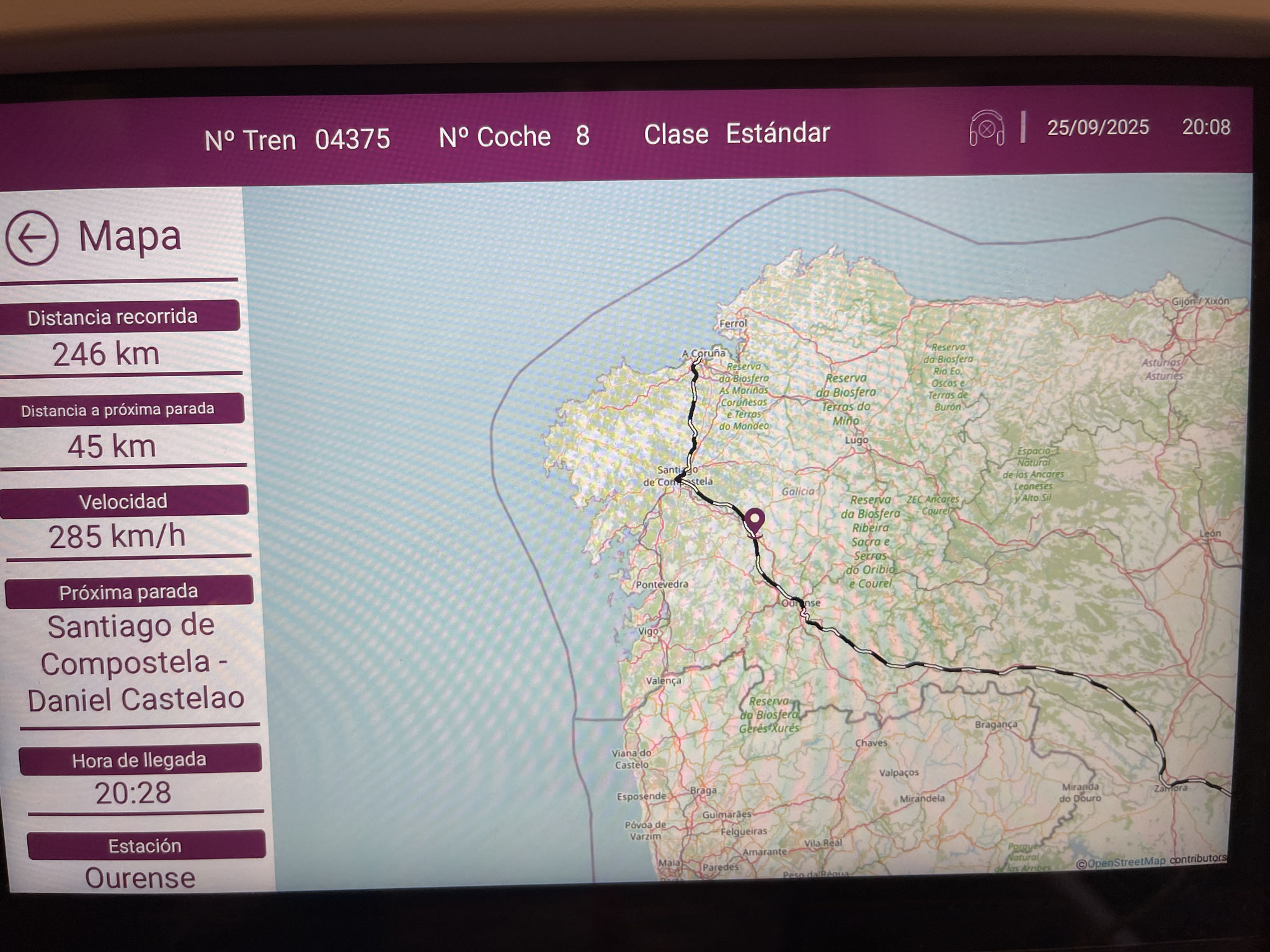
Task: Tap the Clase Estándar header text
Action: pos(737,134)
